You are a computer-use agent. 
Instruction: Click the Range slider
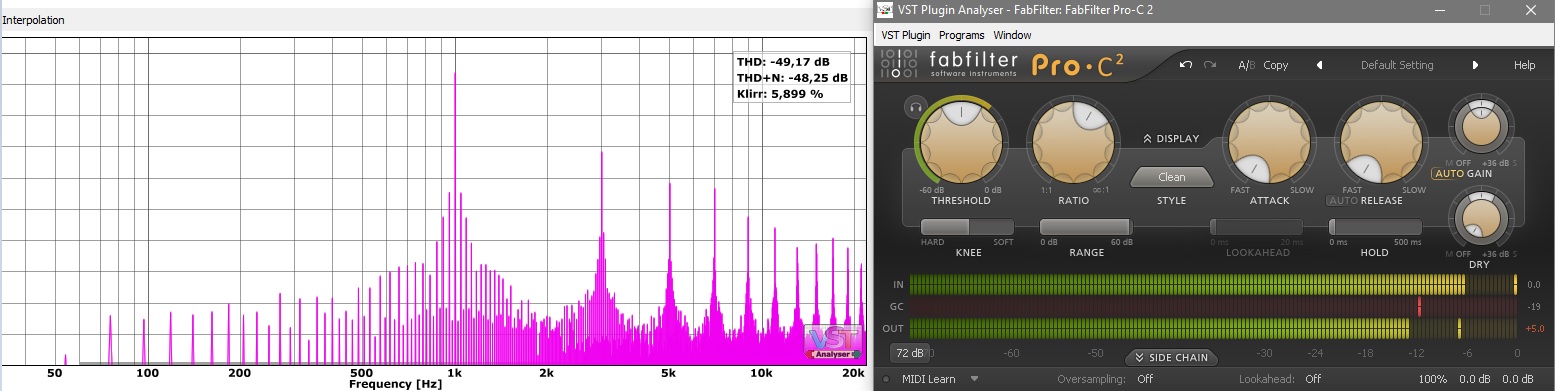(1086, 228)
